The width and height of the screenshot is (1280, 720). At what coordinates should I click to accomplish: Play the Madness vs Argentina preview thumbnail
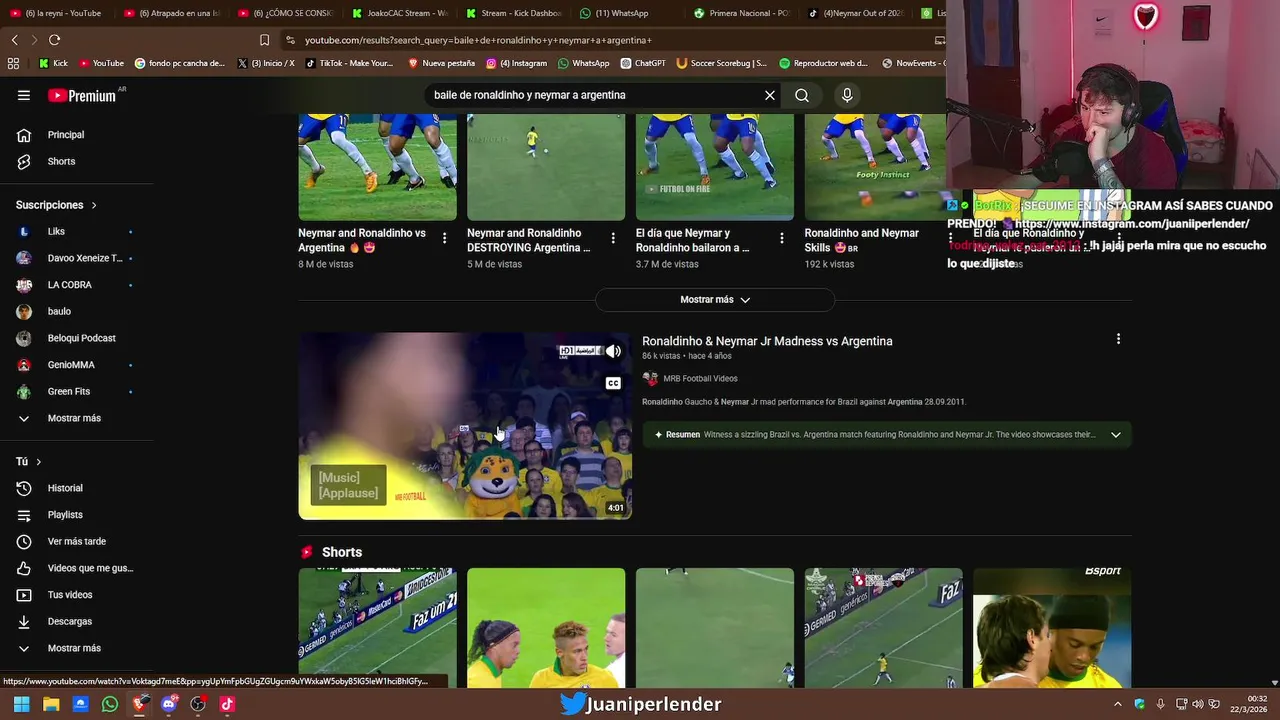[x=465, y=426]
